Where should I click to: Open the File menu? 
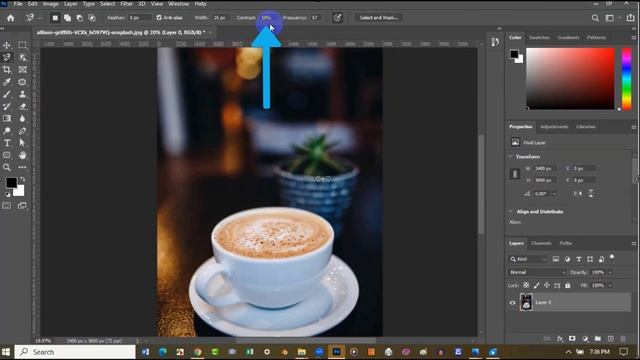(18, 4)
